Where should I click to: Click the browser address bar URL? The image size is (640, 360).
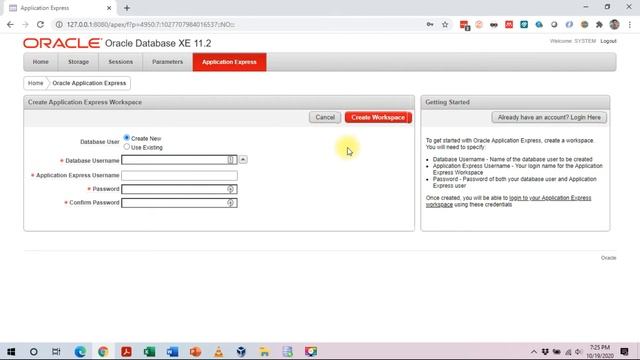(x=151, y=24)
